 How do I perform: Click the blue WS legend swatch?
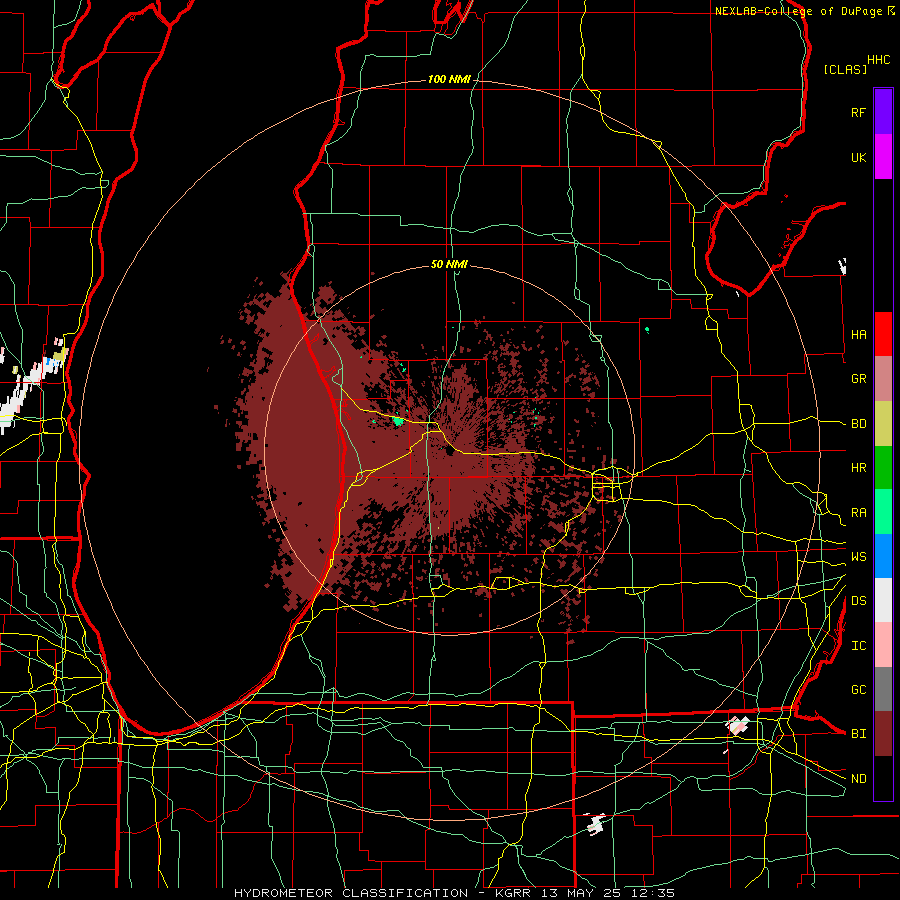[883, 556]
